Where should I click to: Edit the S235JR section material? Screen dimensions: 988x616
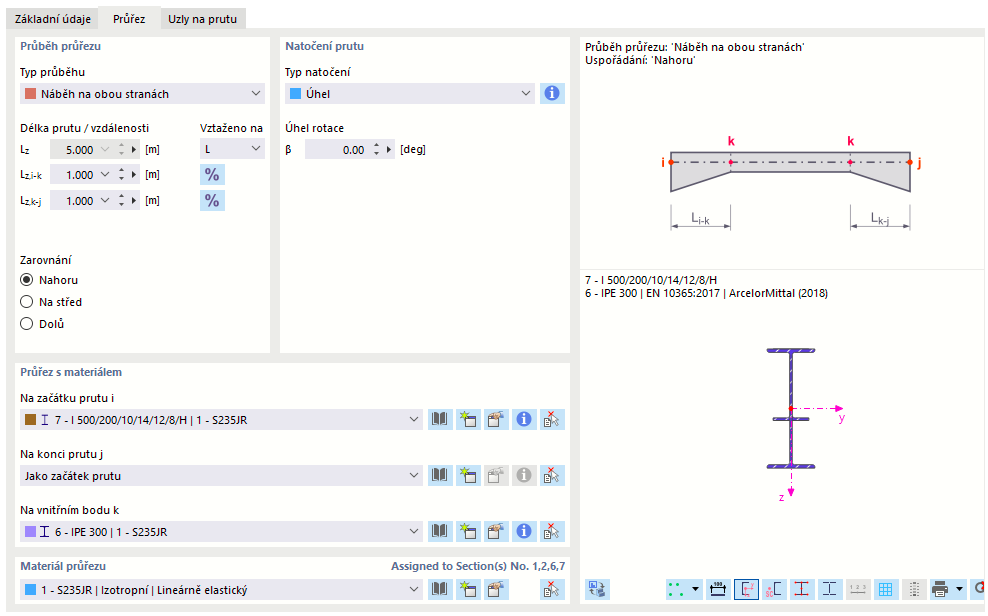coord(496,590)
